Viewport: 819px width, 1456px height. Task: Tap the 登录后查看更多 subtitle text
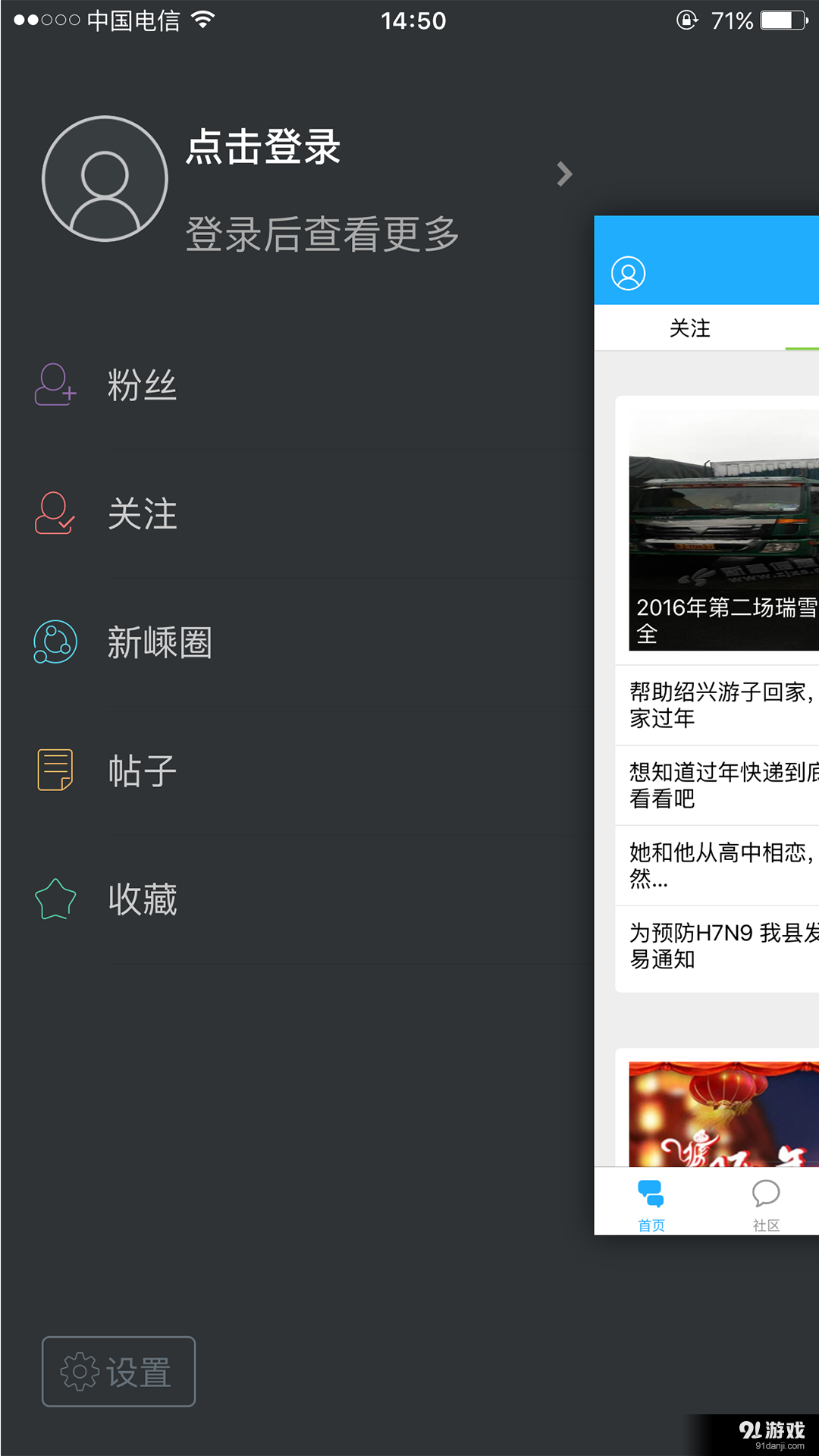pyautogui.click(x=322, y=234)
